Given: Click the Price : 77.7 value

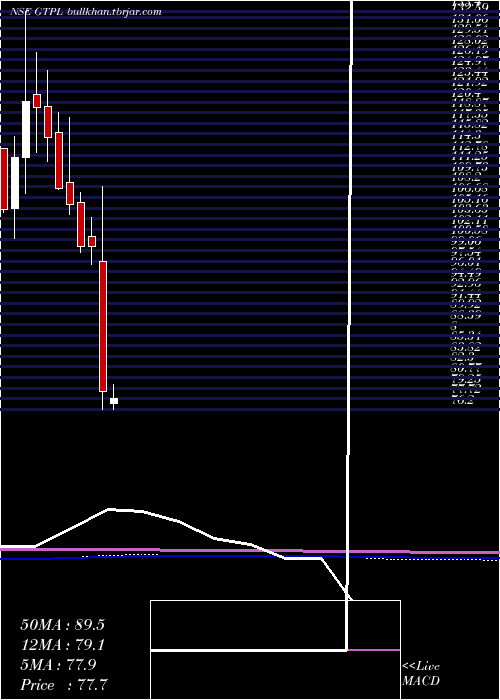Looking at the screenshot, I should (x=64, y=685).
